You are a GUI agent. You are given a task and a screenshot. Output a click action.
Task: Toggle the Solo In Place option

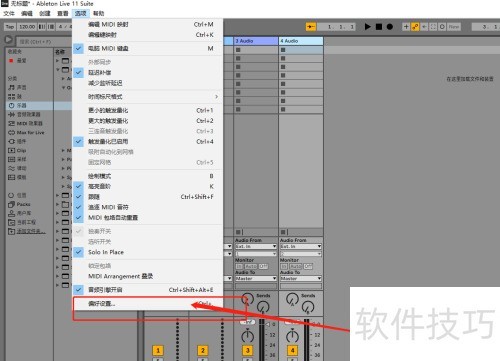click(x=148, y=252)
